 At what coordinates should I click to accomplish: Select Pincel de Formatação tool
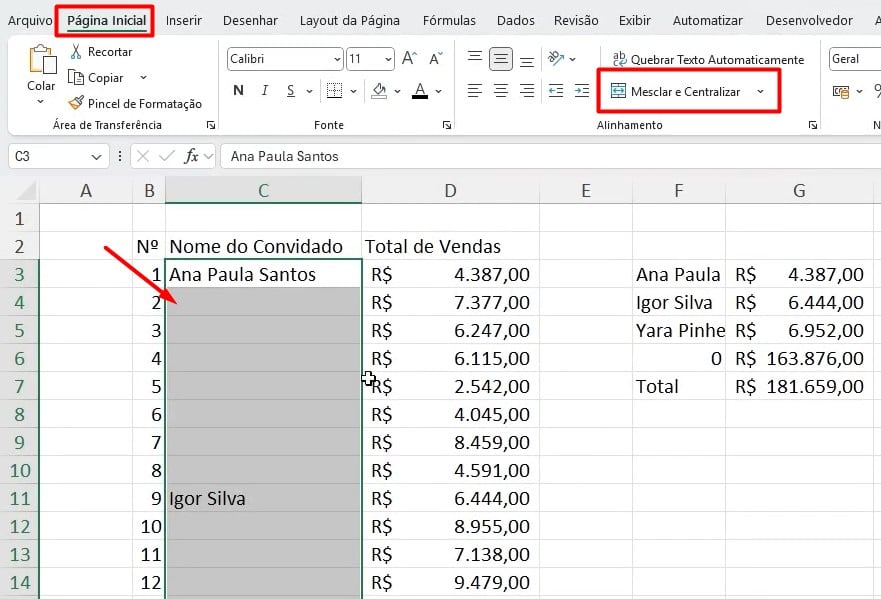coord(135,103)
